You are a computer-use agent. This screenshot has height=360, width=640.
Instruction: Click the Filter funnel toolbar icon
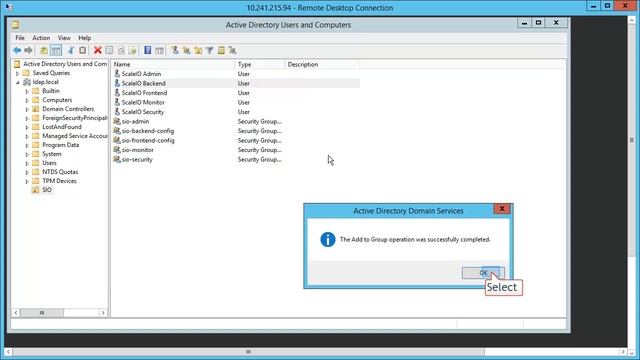(209, 50)
